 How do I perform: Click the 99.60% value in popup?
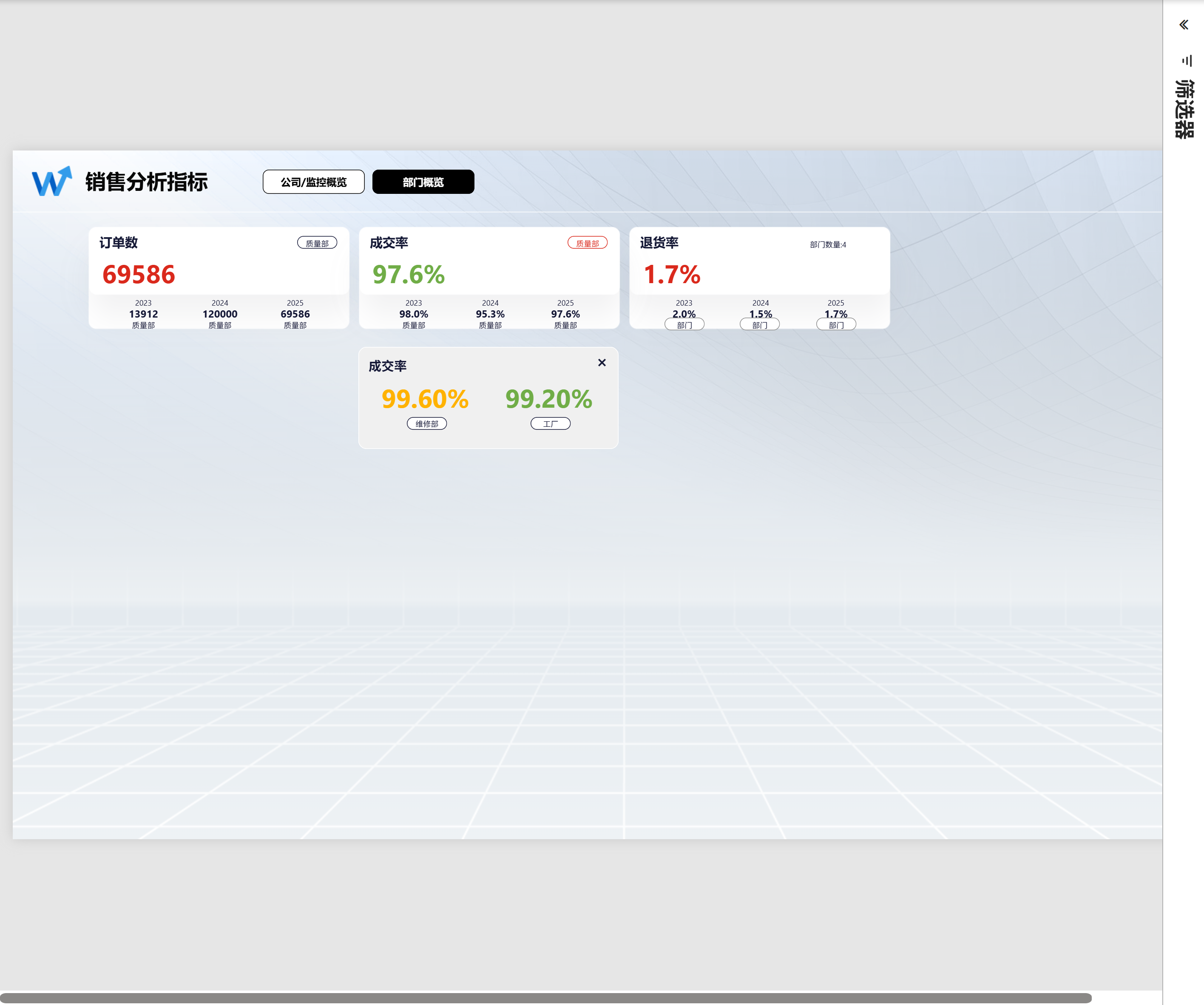425,399
